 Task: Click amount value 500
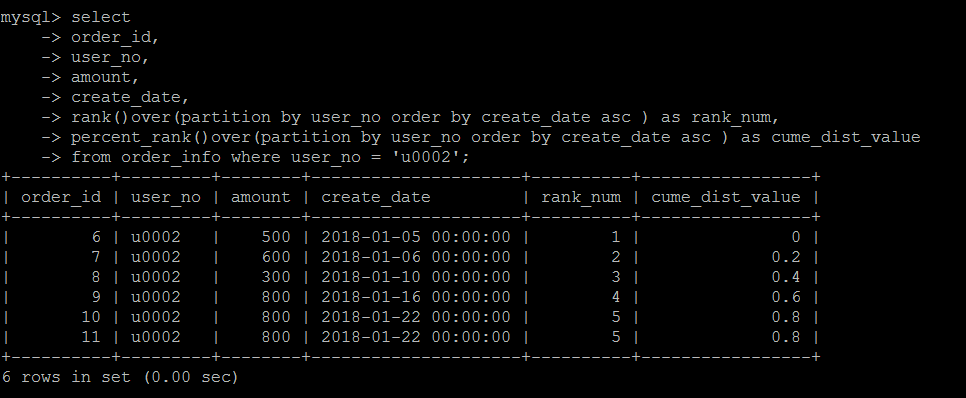point(275,237)
